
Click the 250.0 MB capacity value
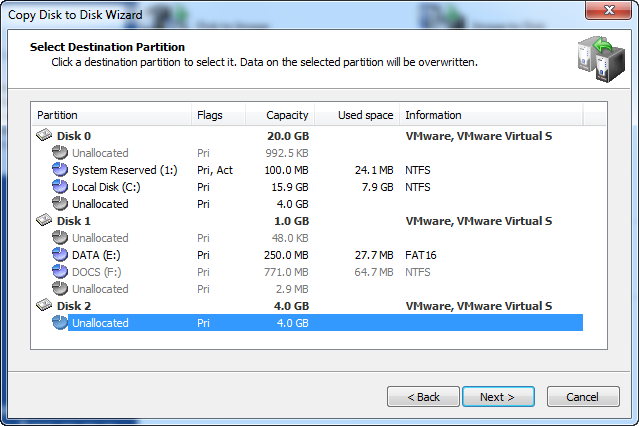[286, 255]
